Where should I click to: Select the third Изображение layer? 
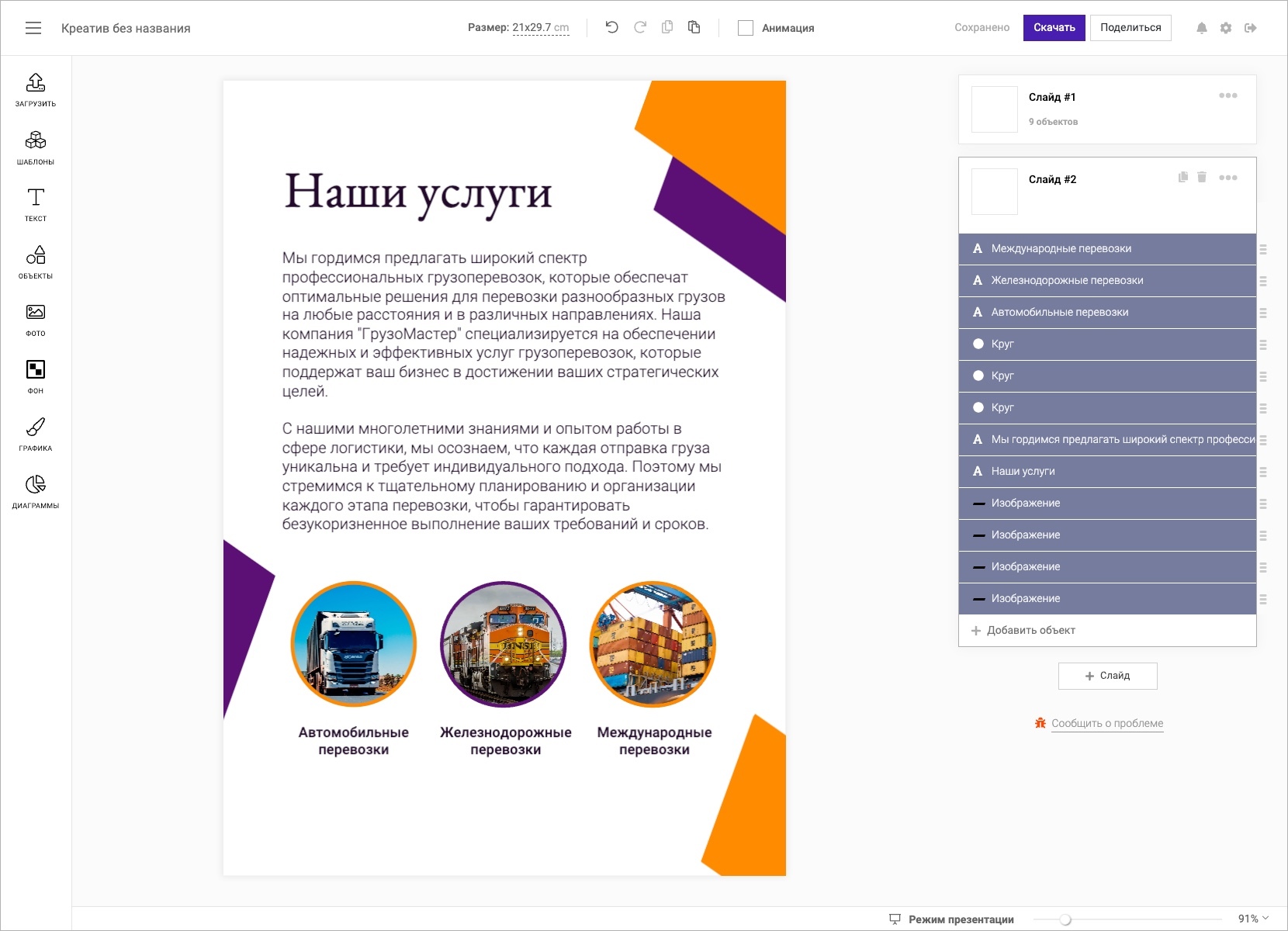pyautogui.click(x=1107, y=567)
